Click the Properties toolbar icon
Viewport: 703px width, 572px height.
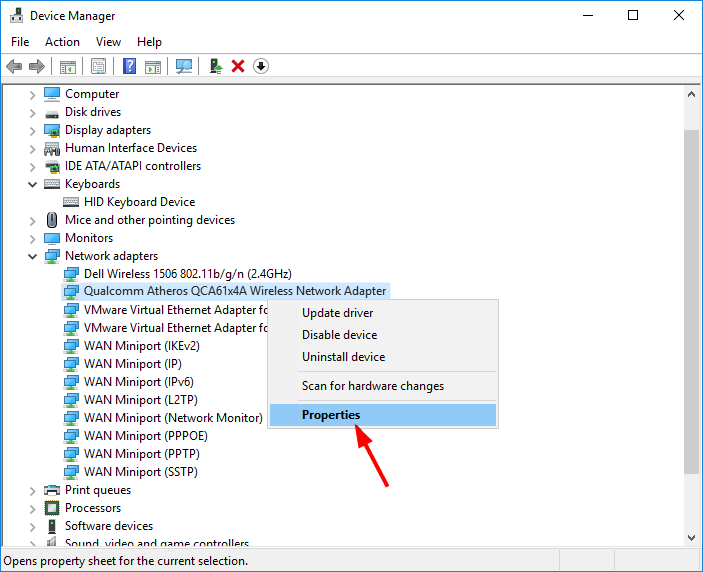pyautogui.click(x=98, y=66)
